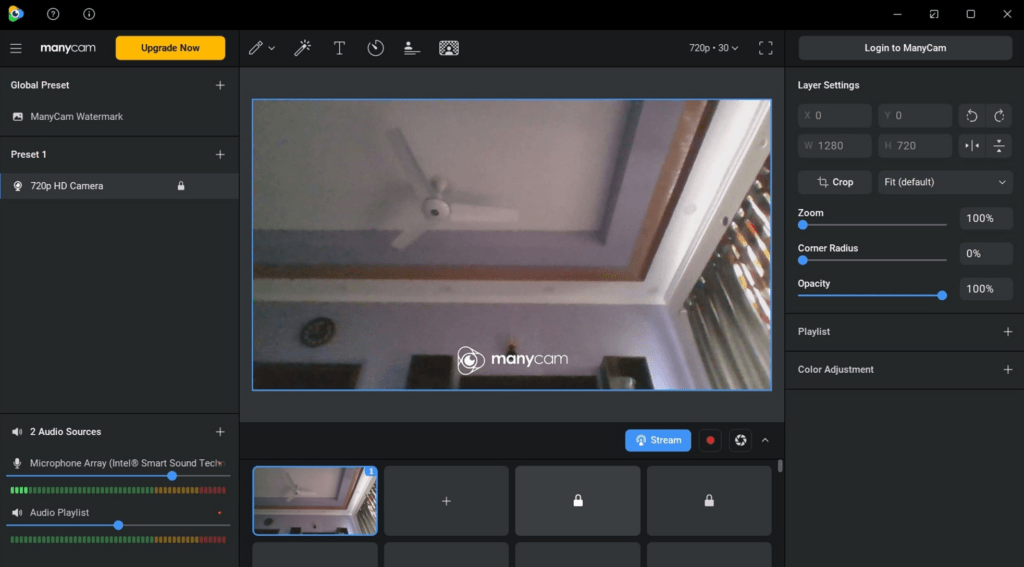Select the Draw pencil tool
Image resolution: width=1024 pixels, height=567 pixels.
(256, 48)
